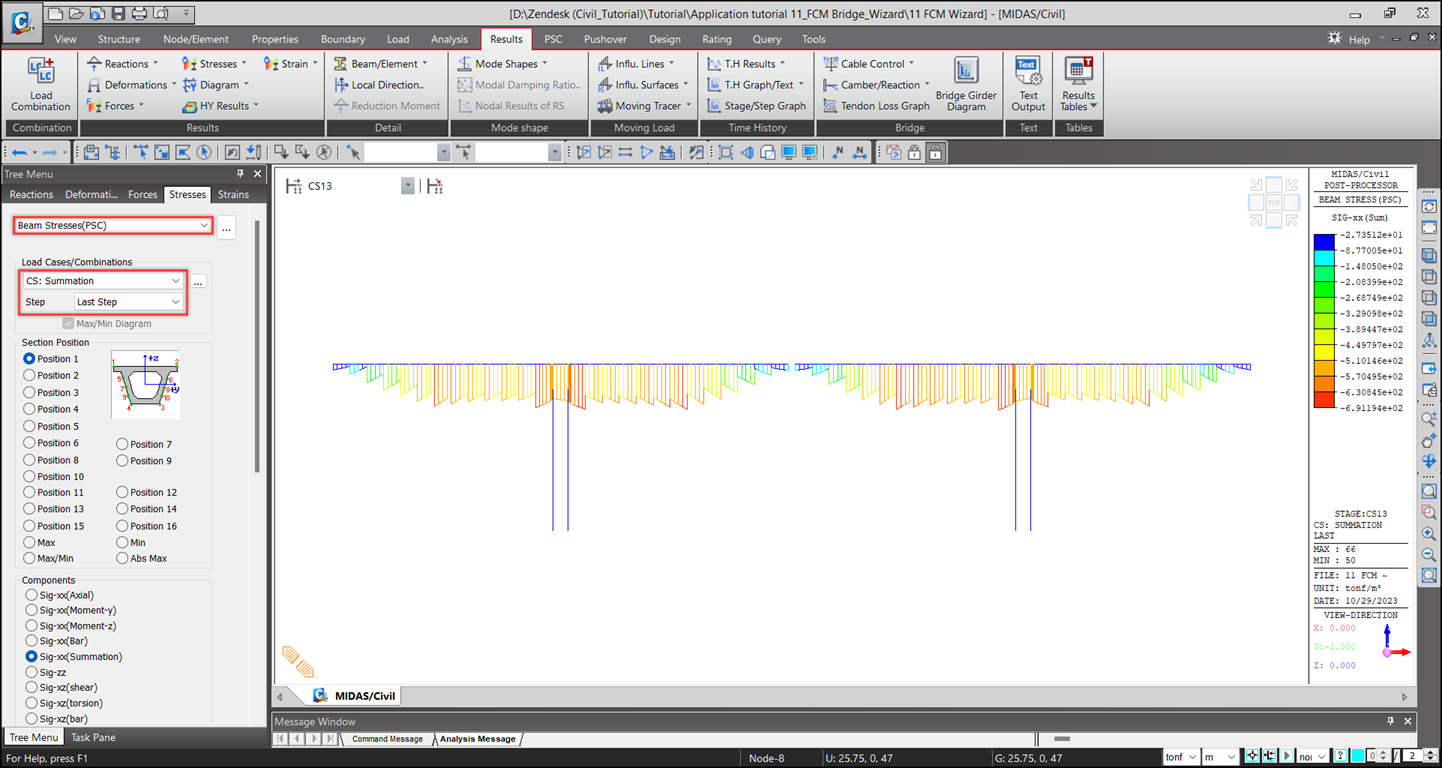Open the Stage/Step Graph tool
The image size is (1442, 768).
tap(756, 106)
